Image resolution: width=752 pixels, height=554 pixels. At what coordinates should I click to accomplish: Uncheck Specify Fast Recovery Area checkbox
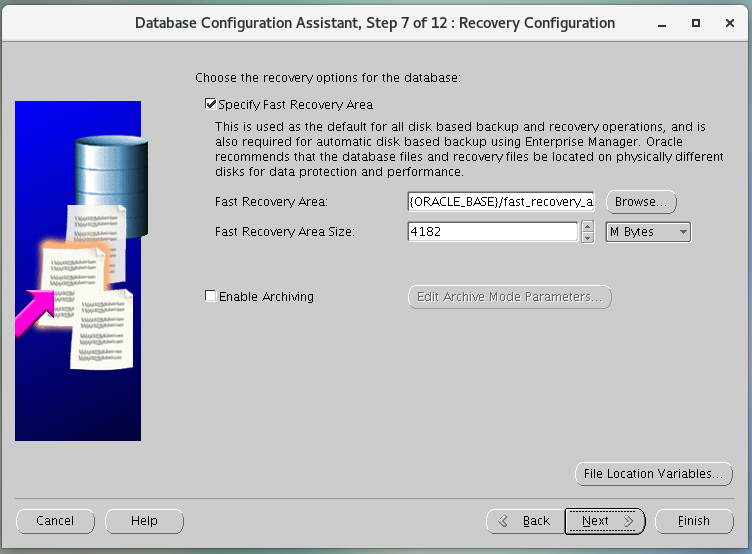tap(210, 104)
